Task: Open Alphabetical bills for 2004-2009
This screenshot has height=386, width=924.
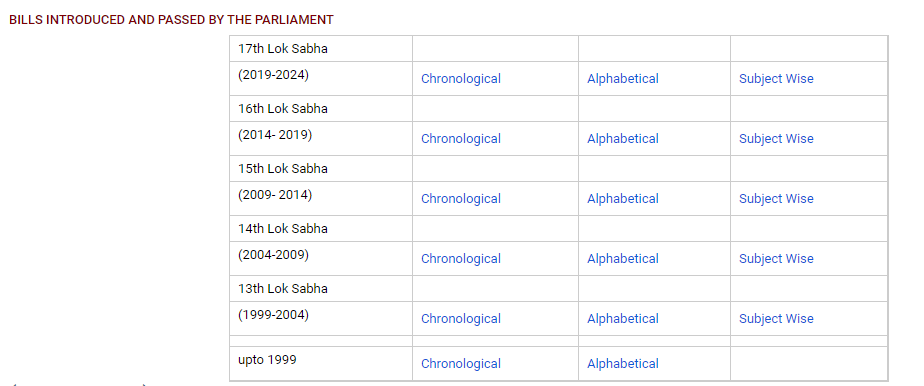Action: coord(623,259)
